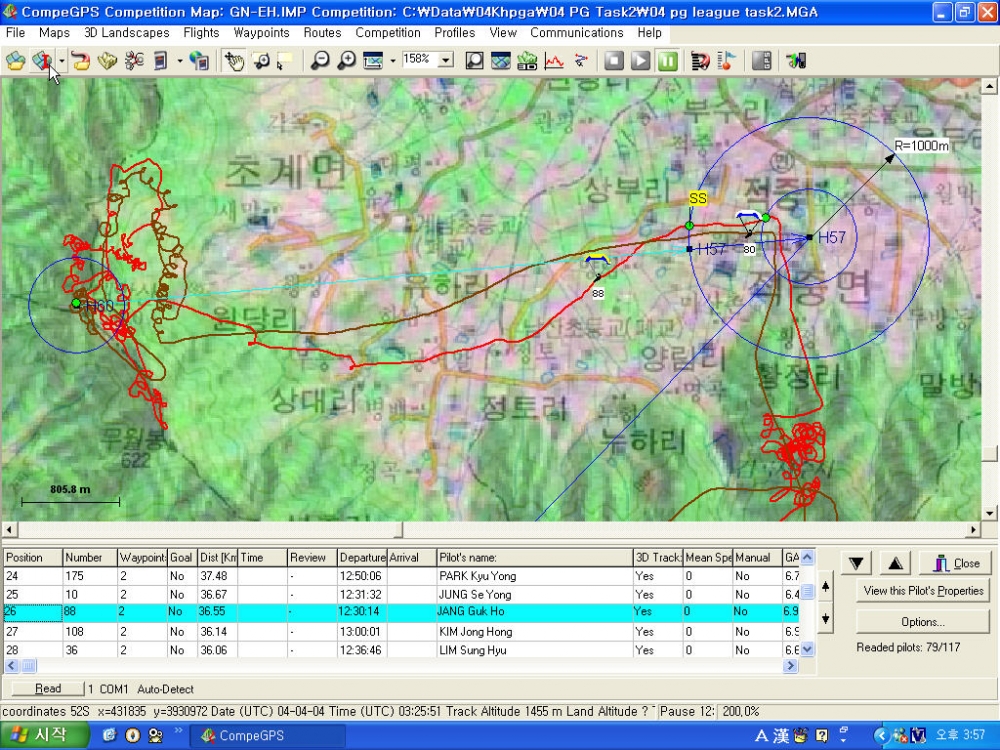This screenshot has height=750, width=1000.
Task: Click the open folder with red arrow icon
Action: (80, 61)
